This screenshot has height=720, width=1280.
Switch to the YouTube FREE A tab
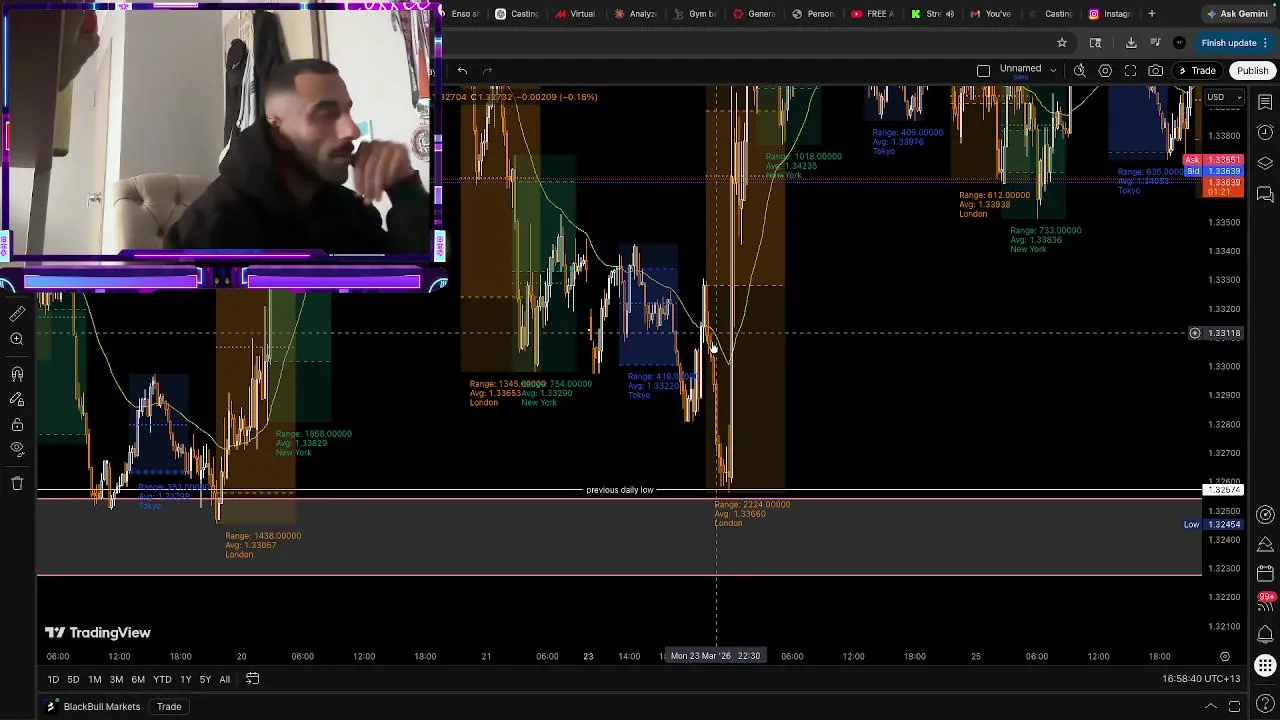coord(872,14)
